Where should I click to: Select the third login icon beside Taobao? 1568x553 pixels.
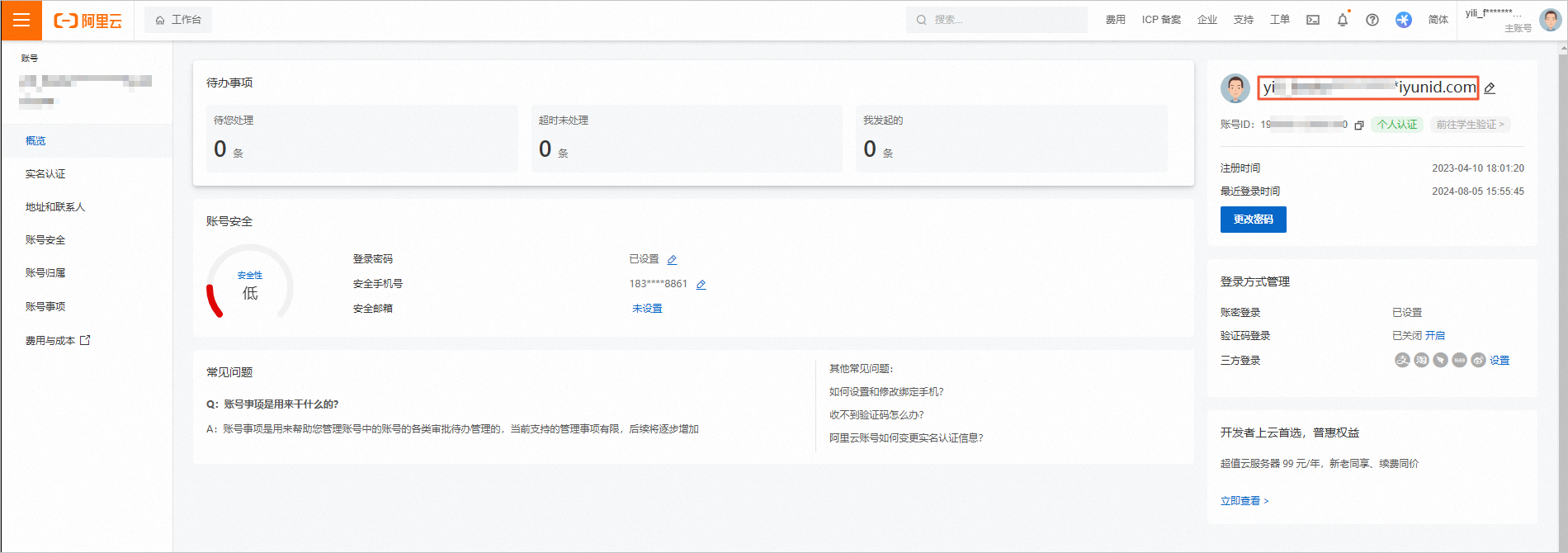coord(1440,360)
